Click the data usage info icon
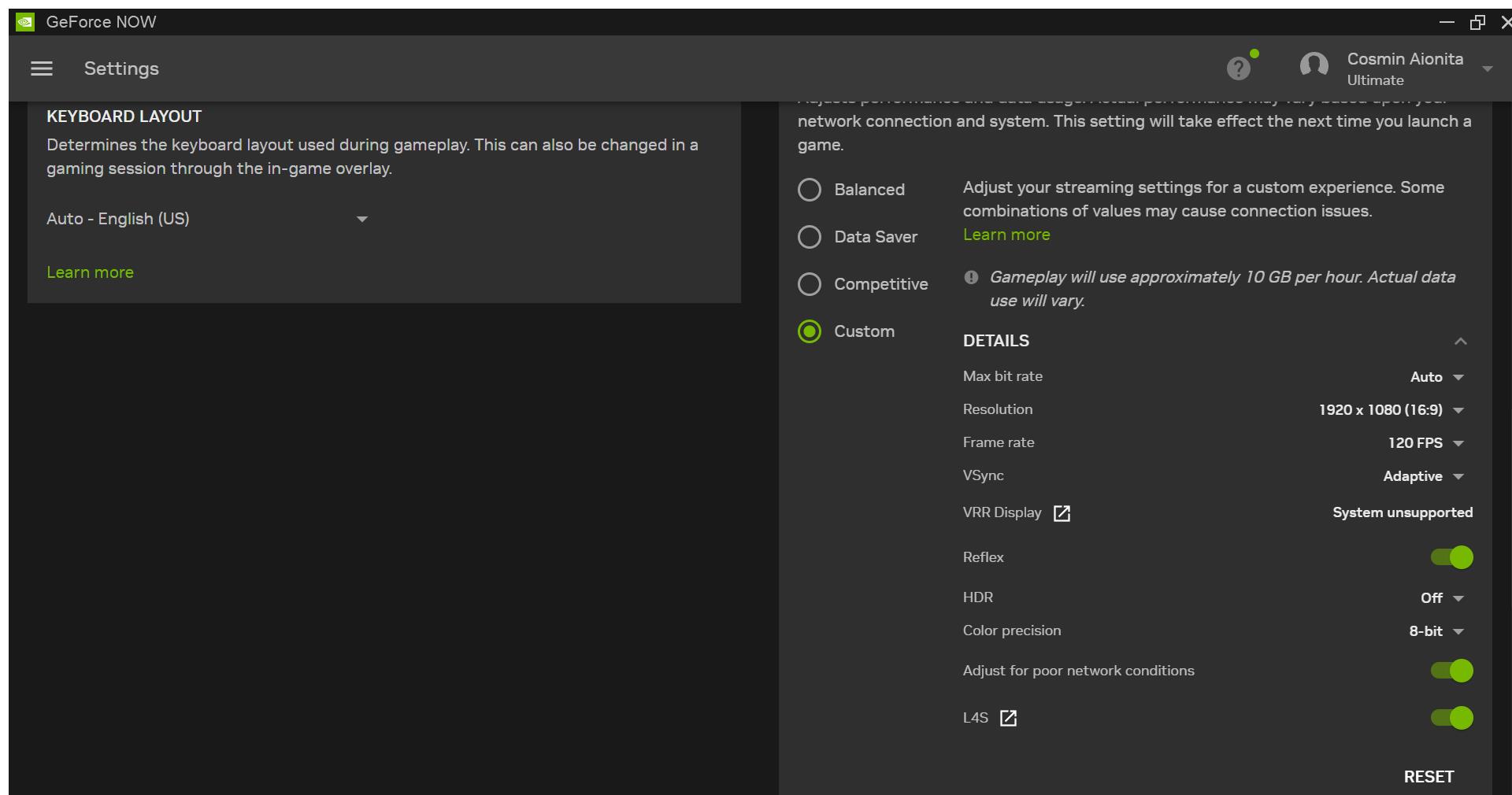The width and height of the screenshot is (1512, 795). (x=971, y=277)
